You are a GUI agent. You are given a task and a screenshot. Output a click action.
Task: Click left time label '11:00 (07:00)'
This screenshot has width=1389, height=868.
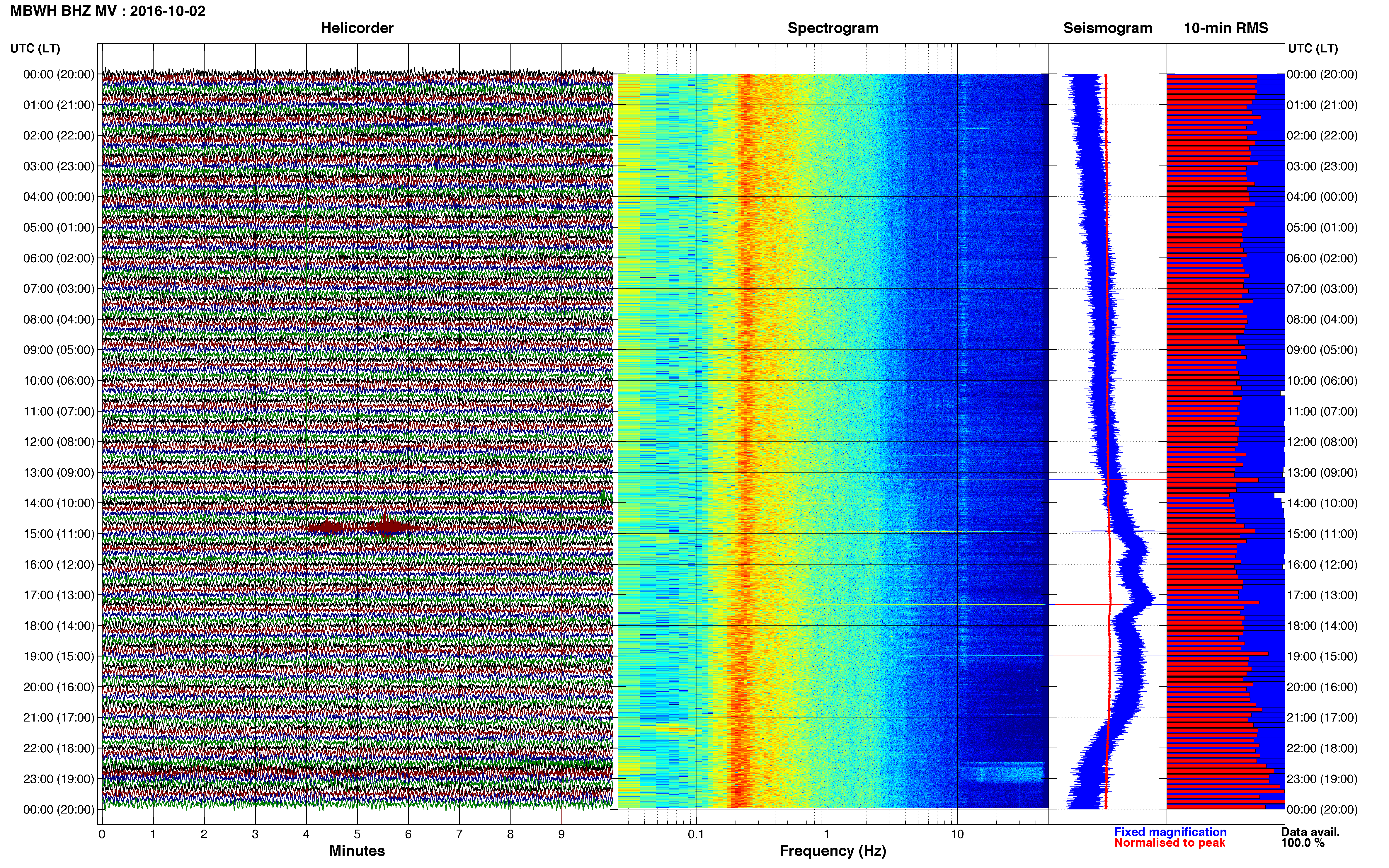coord(59,411)
